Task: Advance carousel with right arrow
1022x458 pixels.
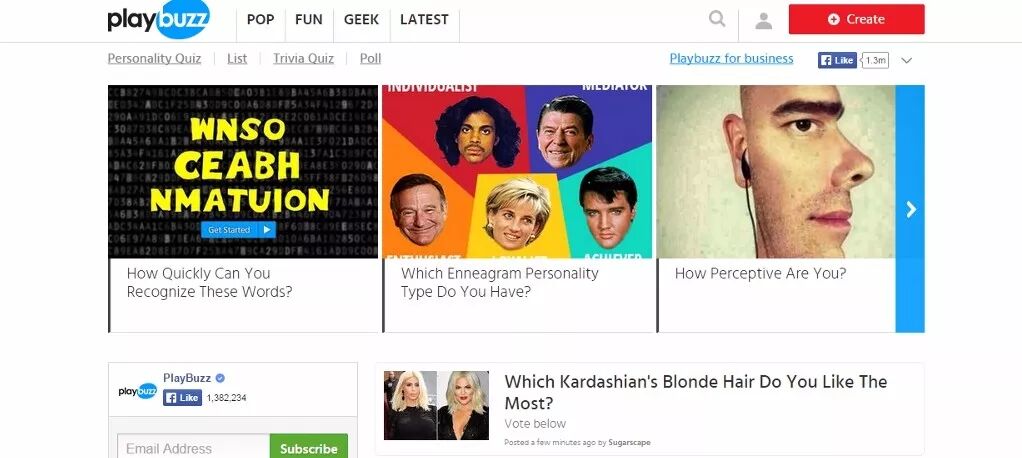Action: (x=911, y=209)
